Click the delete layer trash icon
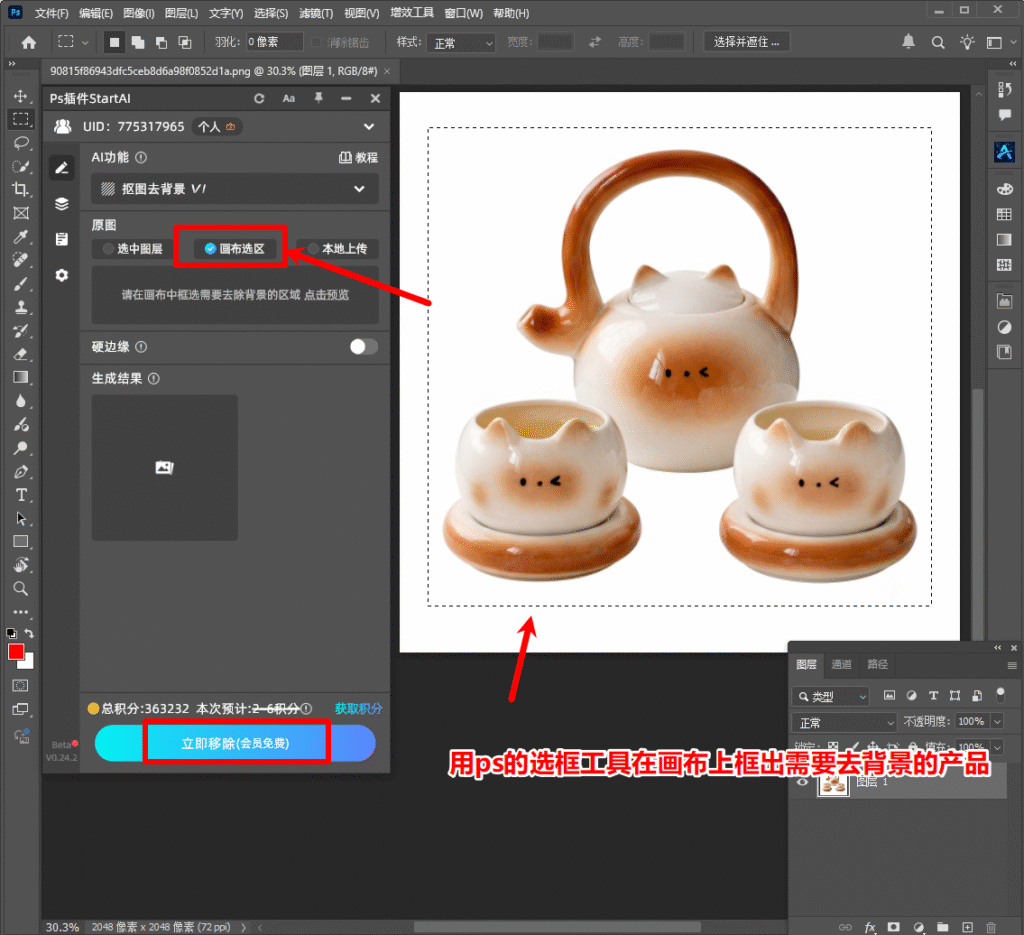 point(991,927)
